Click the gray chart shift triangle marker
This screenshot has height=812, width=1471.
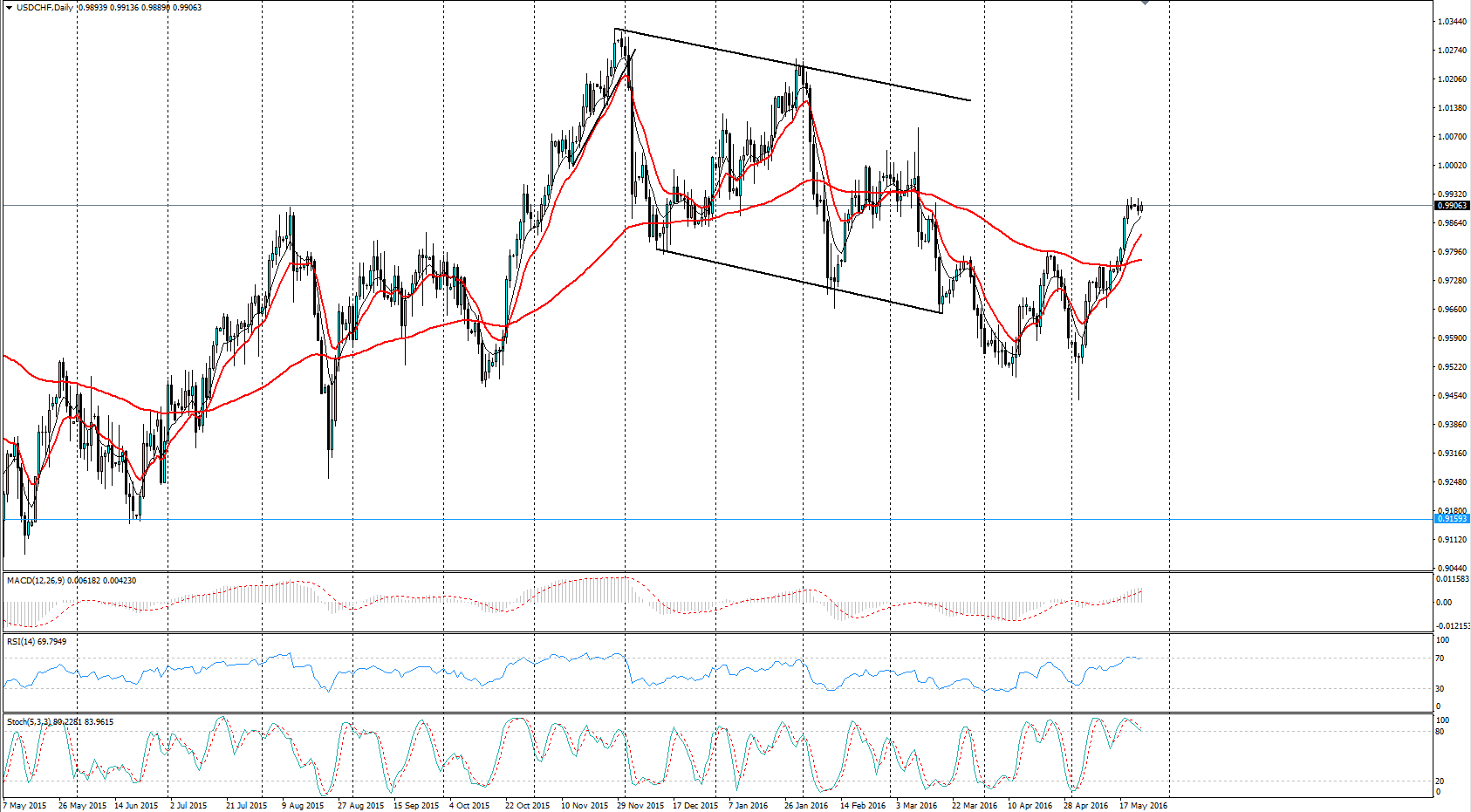coord(1145,3)
